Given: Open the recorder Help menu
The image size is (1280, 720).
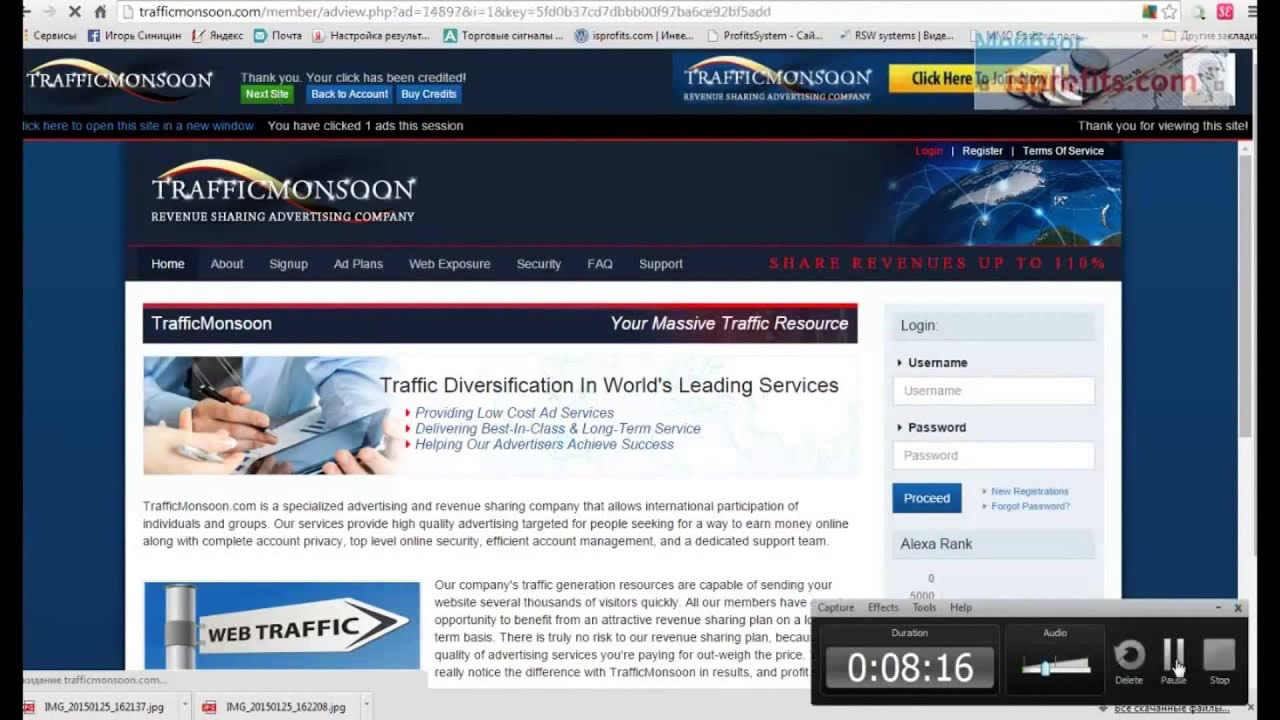Looking at the screenshot, I should tap(961, 608).
